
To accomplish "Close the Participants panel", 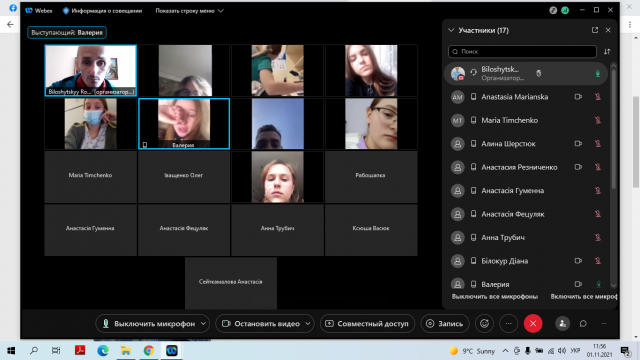I will [x=608, y=30].
